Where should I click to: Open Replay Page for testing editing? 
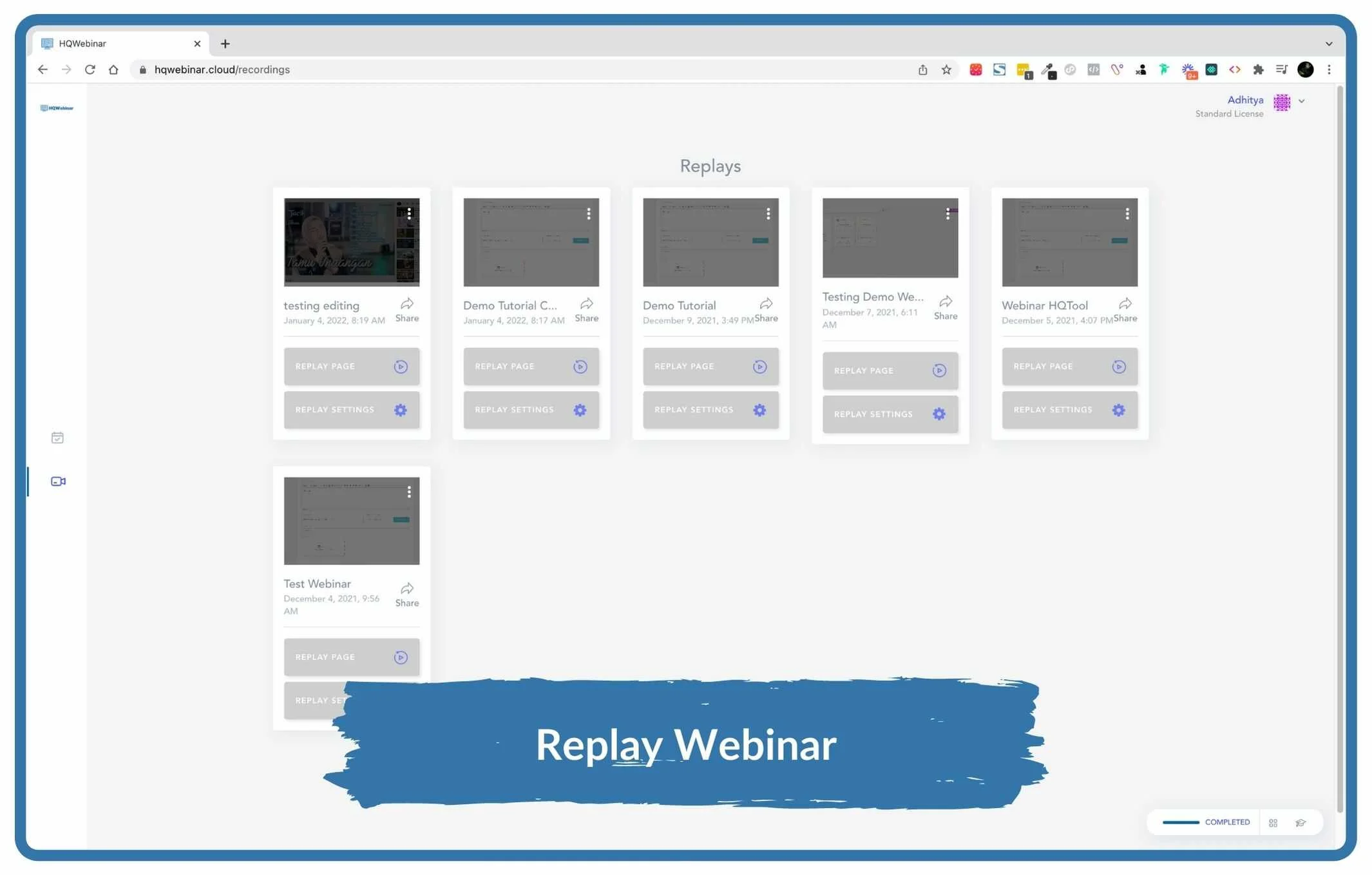351,366
